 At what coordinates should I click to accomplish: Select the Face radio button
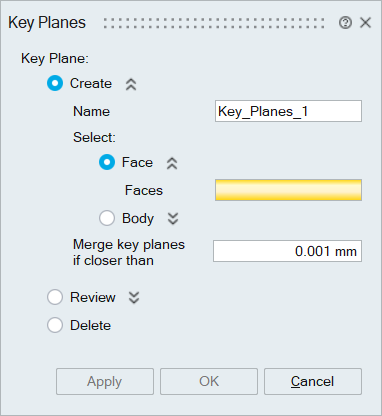coord(107,162)
